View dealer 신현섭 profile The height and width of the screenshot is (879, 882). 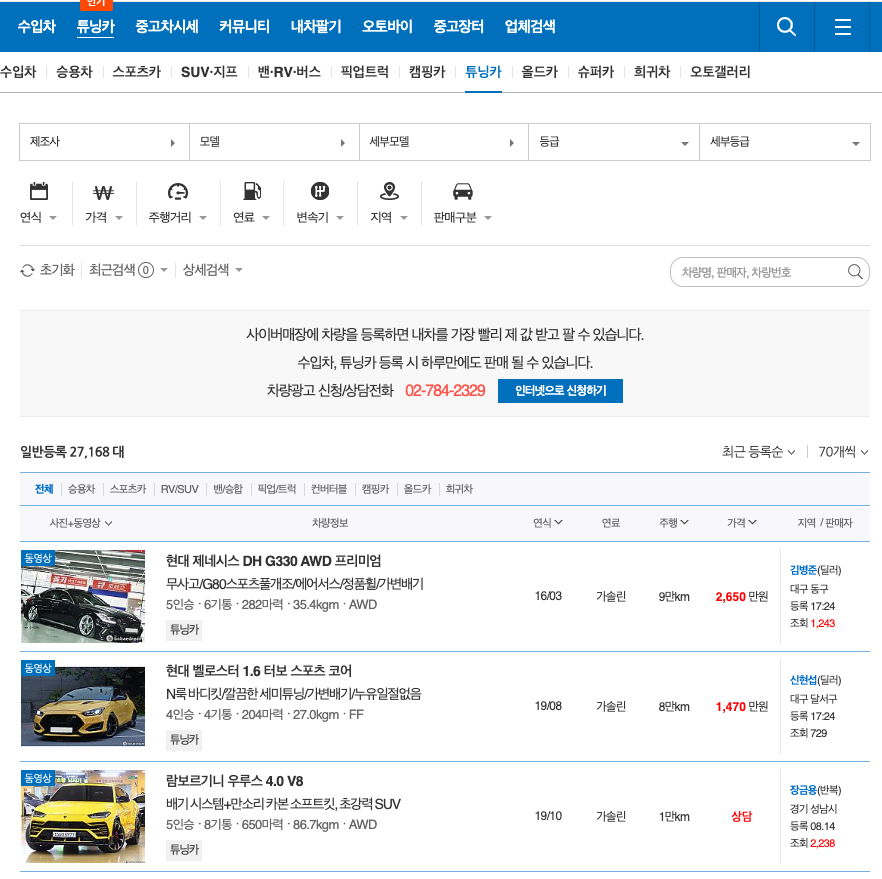coord(803,680)
